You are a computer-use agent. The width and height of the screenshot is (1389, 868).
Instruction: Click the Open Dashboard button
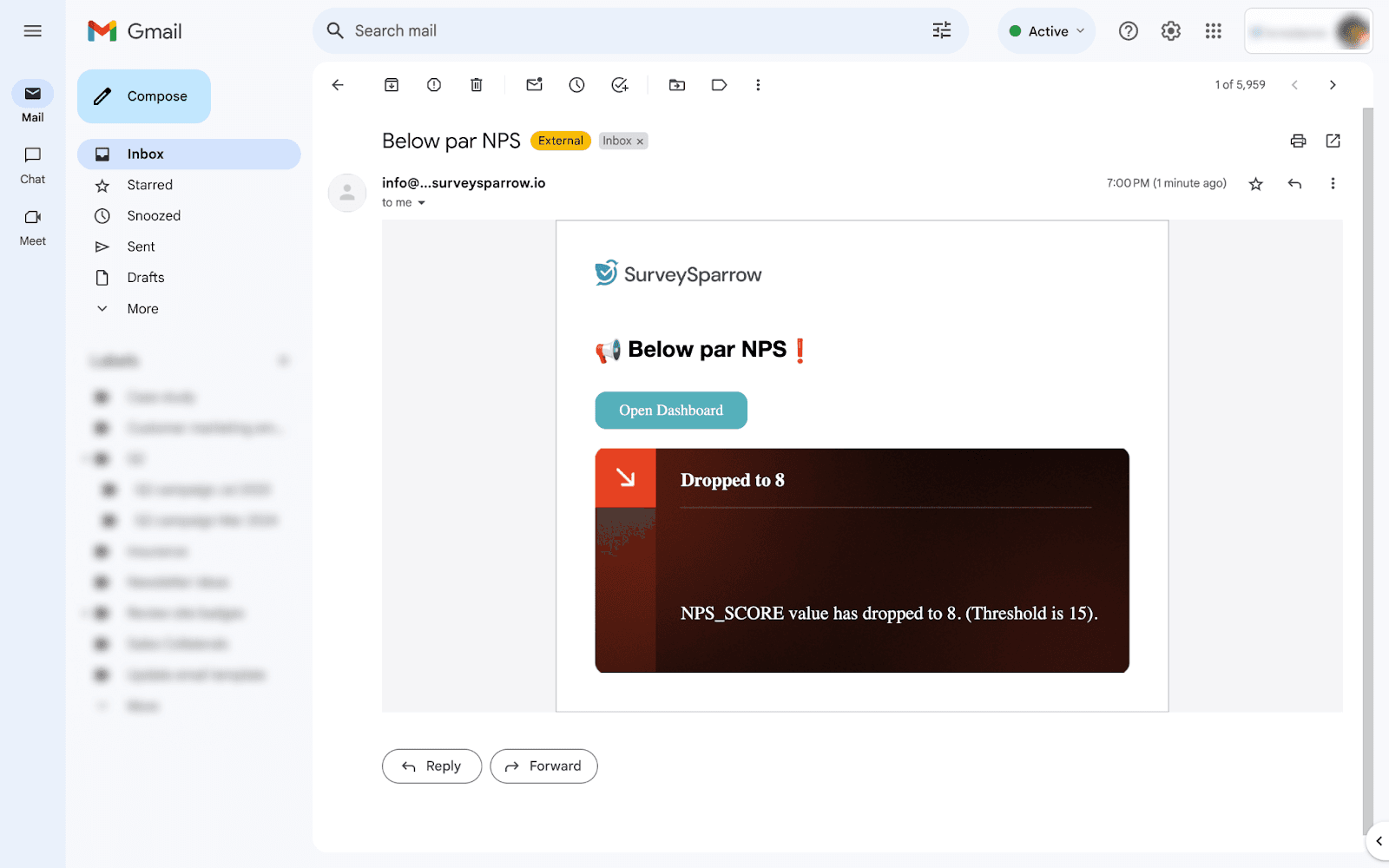coord(670,411)
